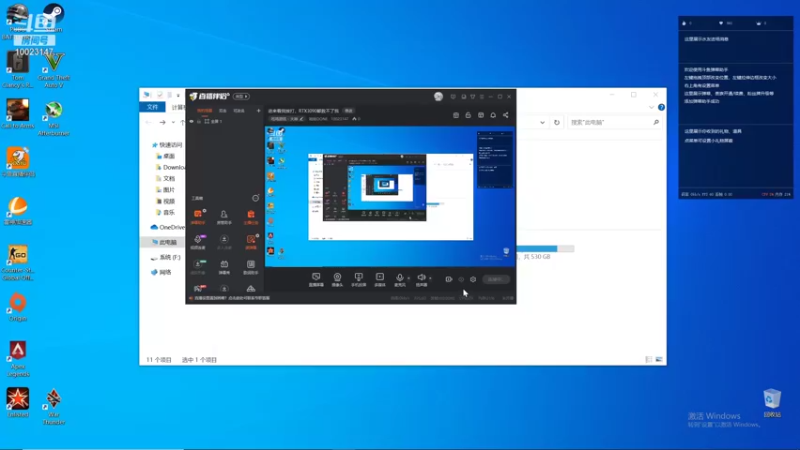Switch to the third scene tab

pyautogui.click(x=239, y=110)
